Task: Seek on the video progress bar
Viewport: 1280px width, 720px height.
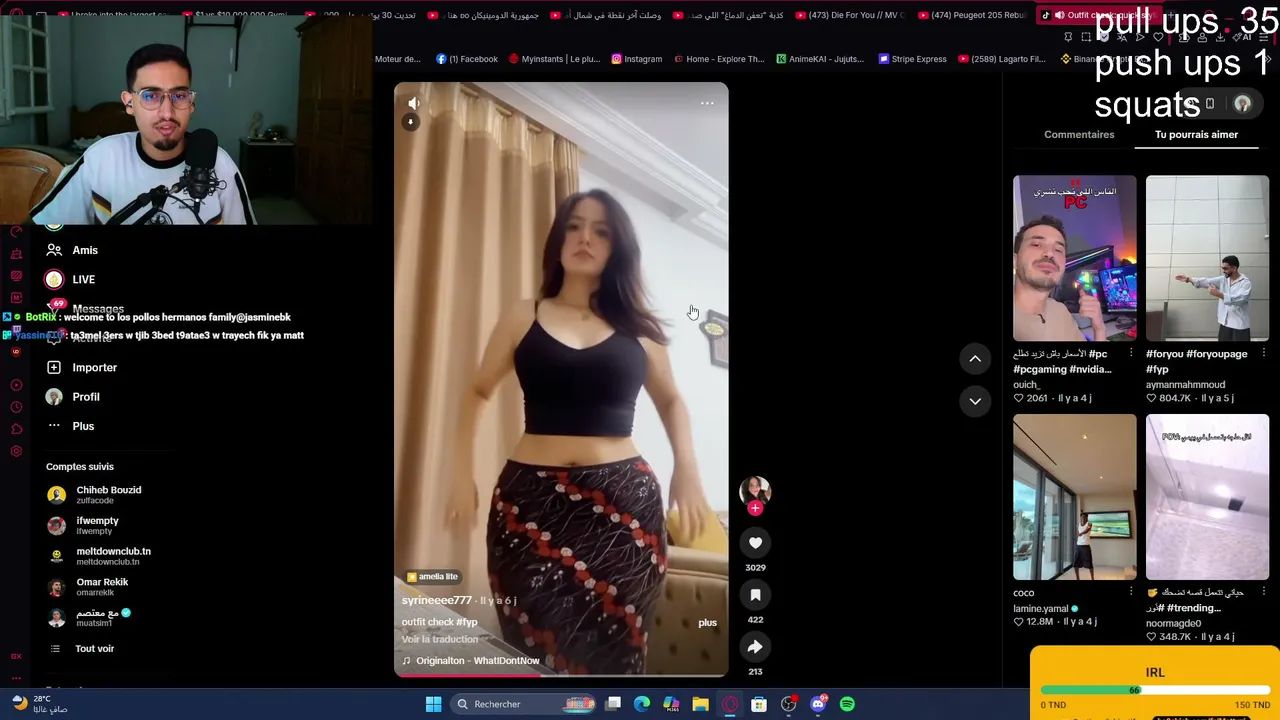Action: point(561,675)
